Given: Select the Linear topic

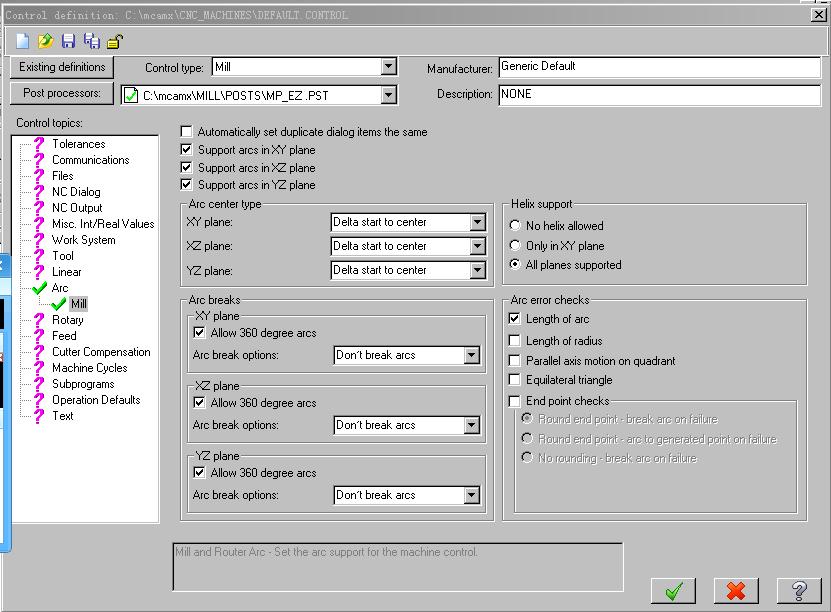Looking at the screenshot, I should point(66,272).
